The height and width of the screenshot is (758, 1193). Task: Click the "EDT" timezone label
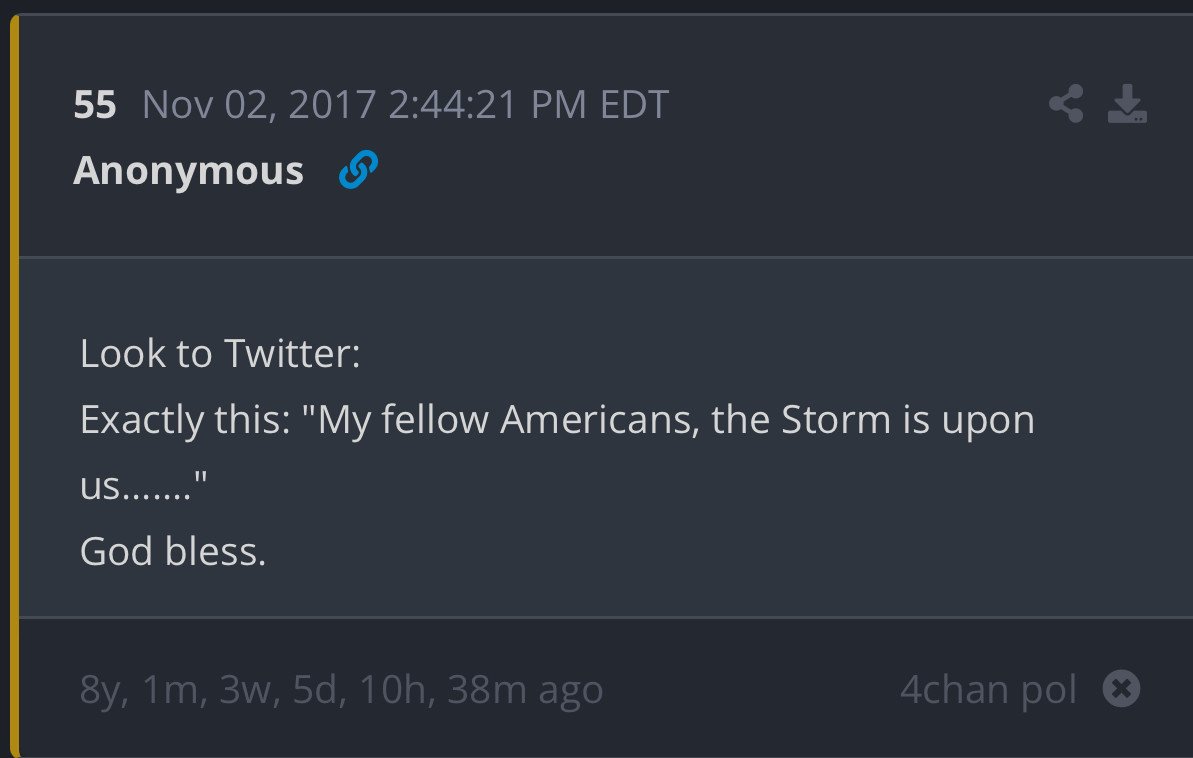(634, 104)
